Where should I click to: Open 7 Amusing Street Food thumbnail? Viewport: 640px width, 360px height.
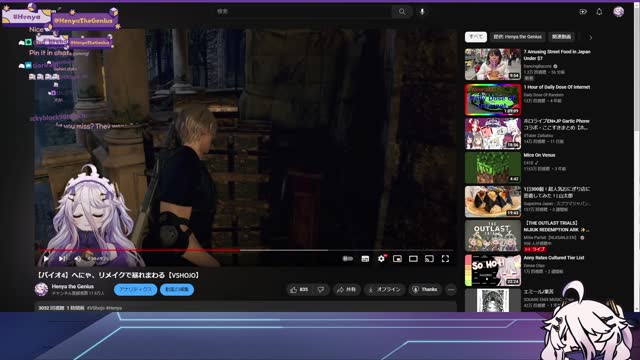click(493, 64)
